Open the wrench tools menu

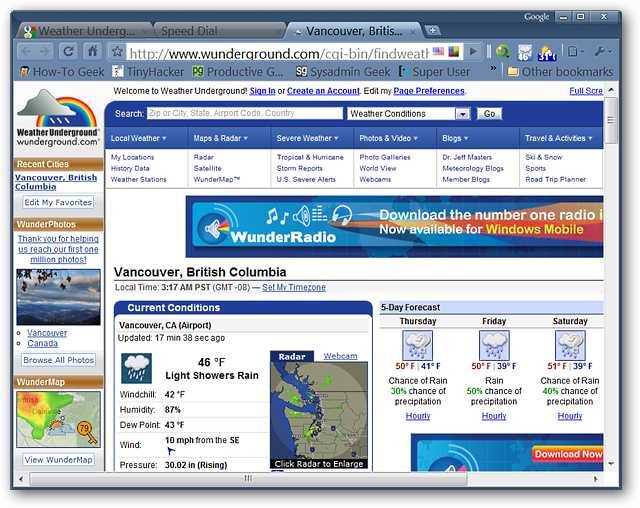click(x=602, y=51)
